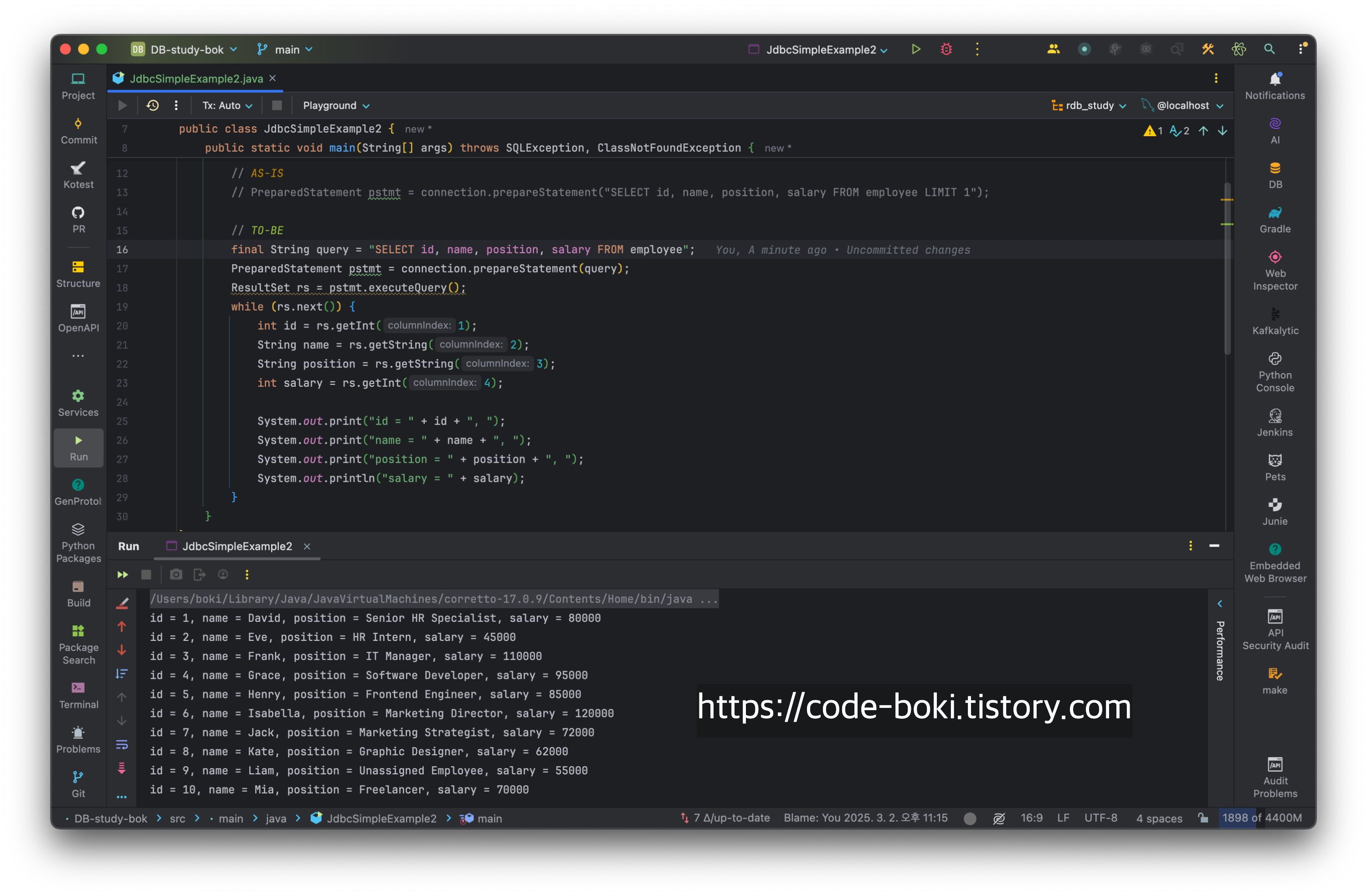Click the Search Everywhere magnifier icon
This screenshot has width=1367, height=896.
pos(1269,49)
